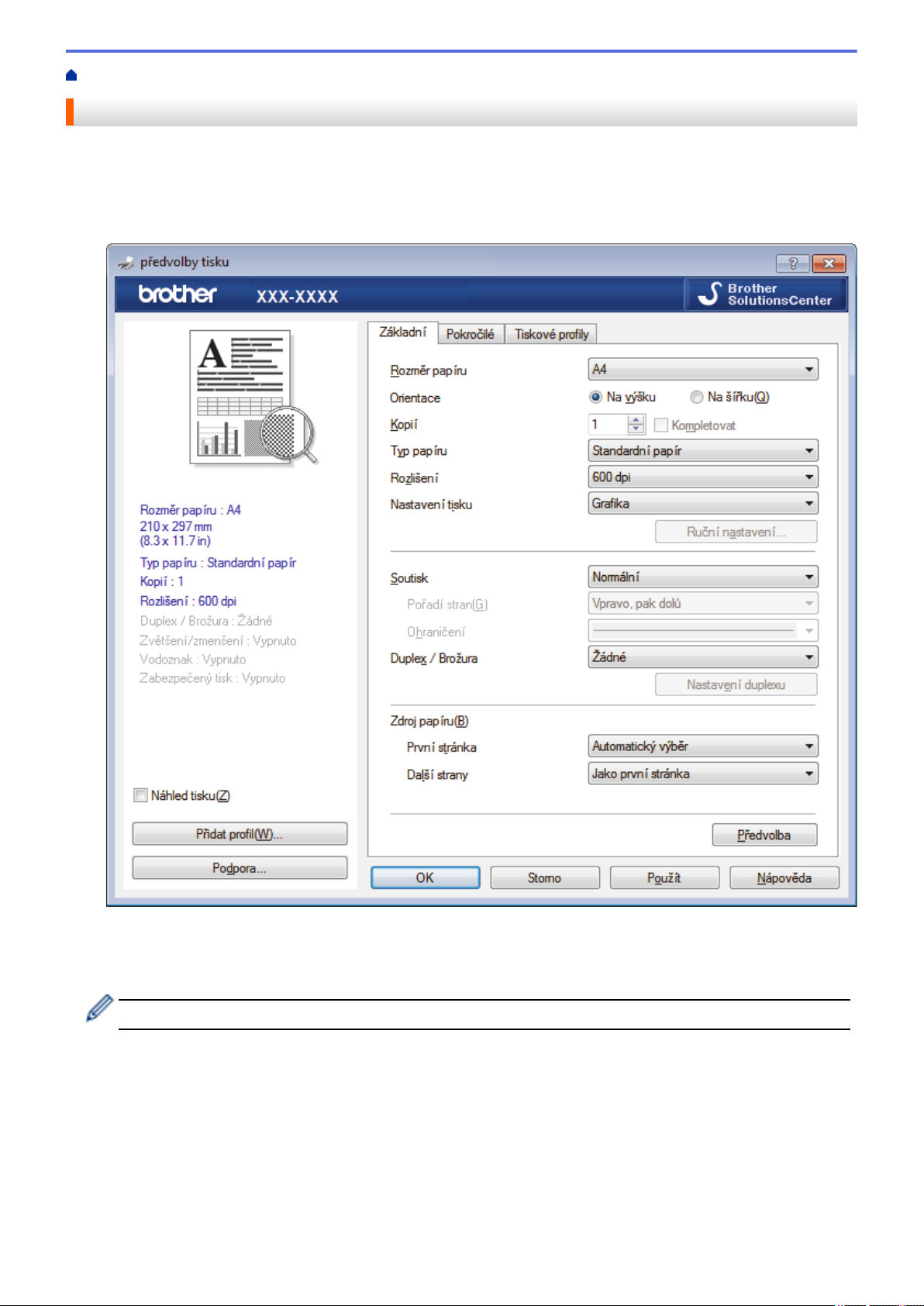
Task: Open the Další strany dropdown
Action: pyautogui.click(x=703, y=774)
